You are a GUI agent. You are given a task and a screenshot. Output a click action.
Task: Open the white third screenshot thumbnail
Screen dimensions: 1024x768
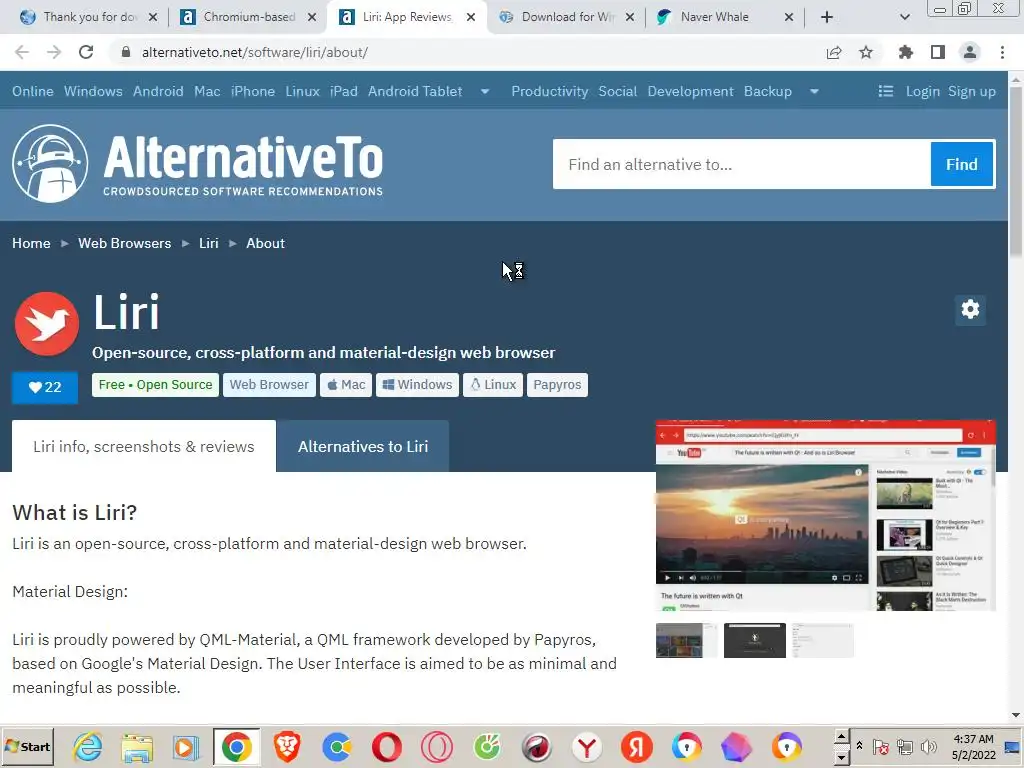(x=823, y=640)
